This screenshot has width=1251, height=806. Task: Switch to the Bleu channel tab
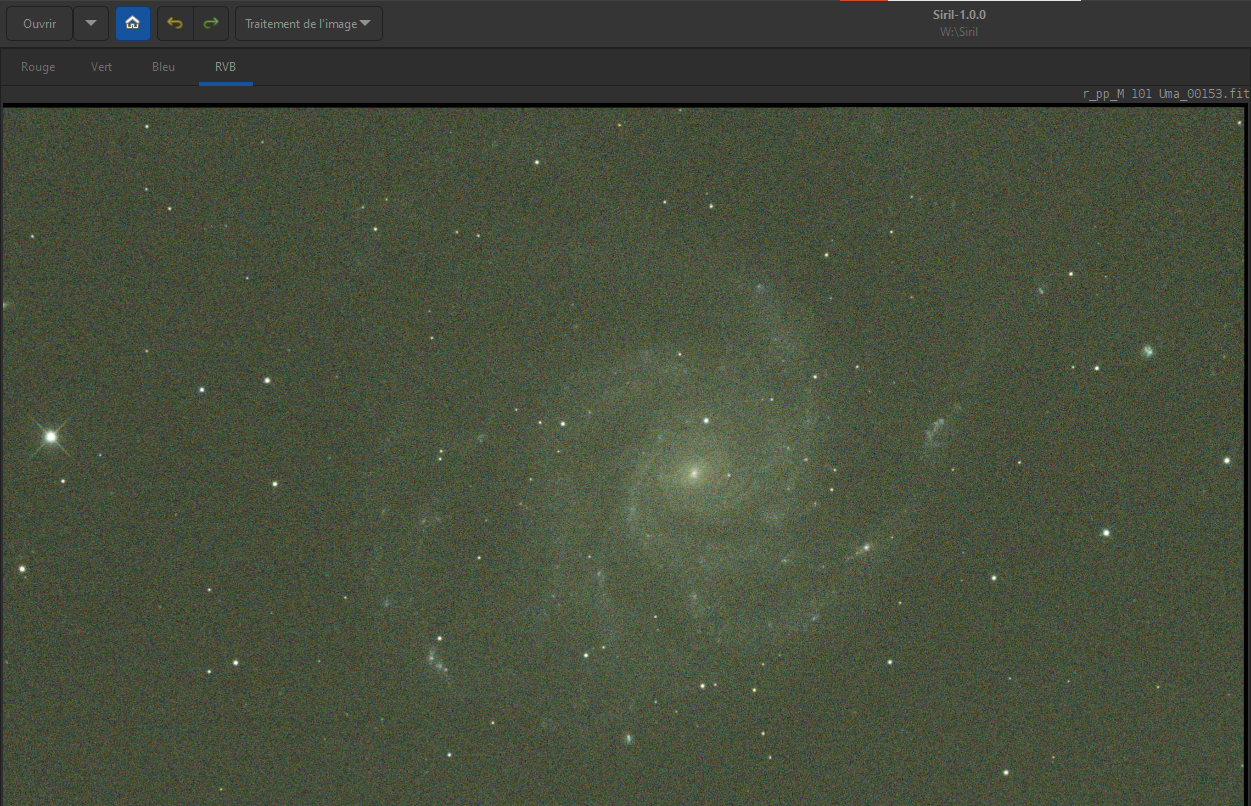pos(164,67)
